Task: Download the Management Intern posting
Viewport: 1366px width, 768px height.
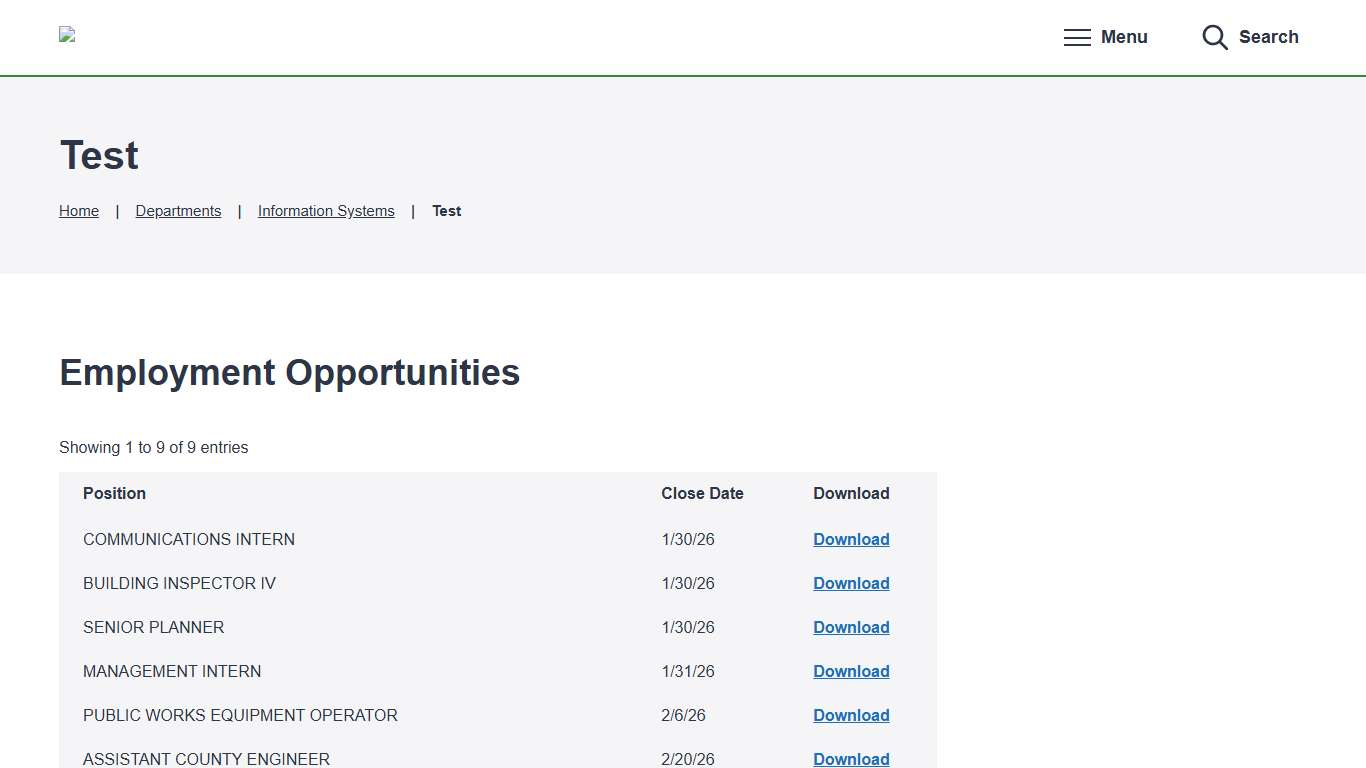Action: pos(851,671)
